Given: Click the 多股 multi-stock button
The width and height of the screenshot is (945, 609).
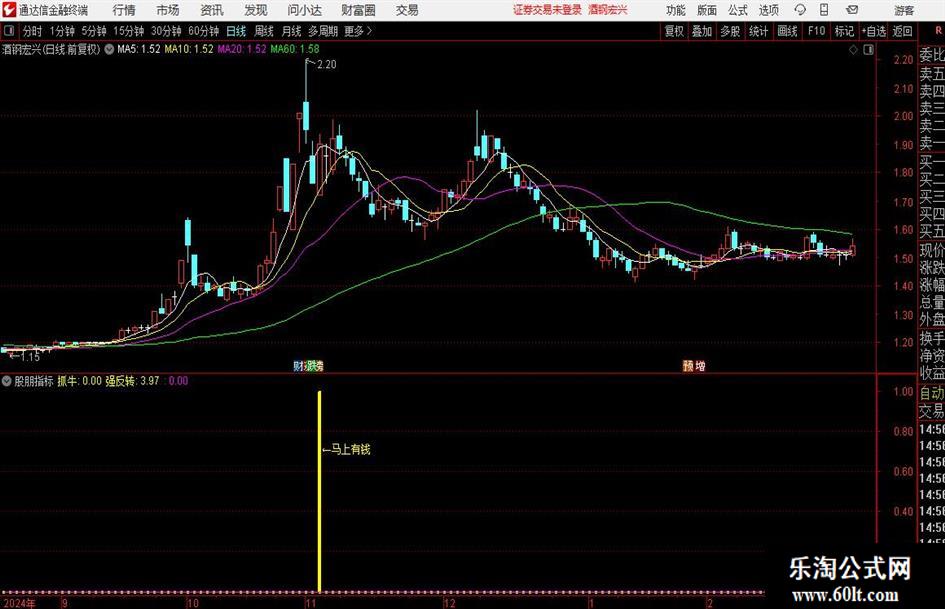Looking at the screenshot, I should 730,31.
